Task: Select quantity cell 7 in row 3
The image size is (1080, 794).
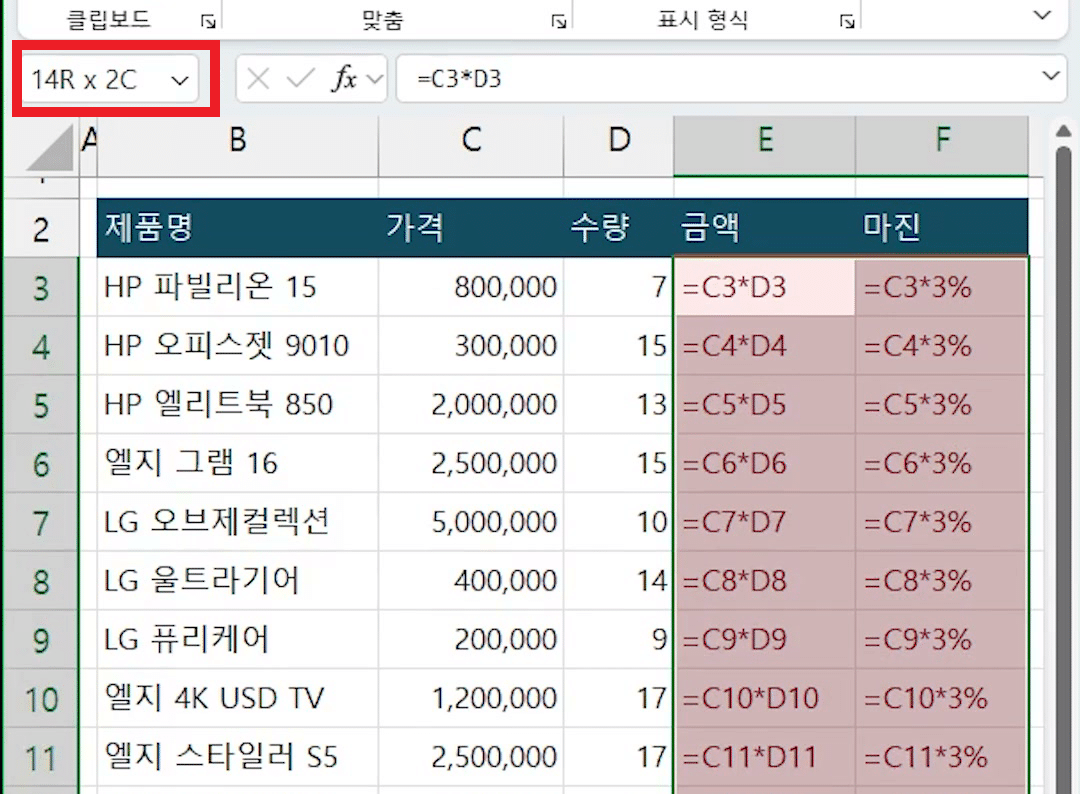Action: (619, 287)
